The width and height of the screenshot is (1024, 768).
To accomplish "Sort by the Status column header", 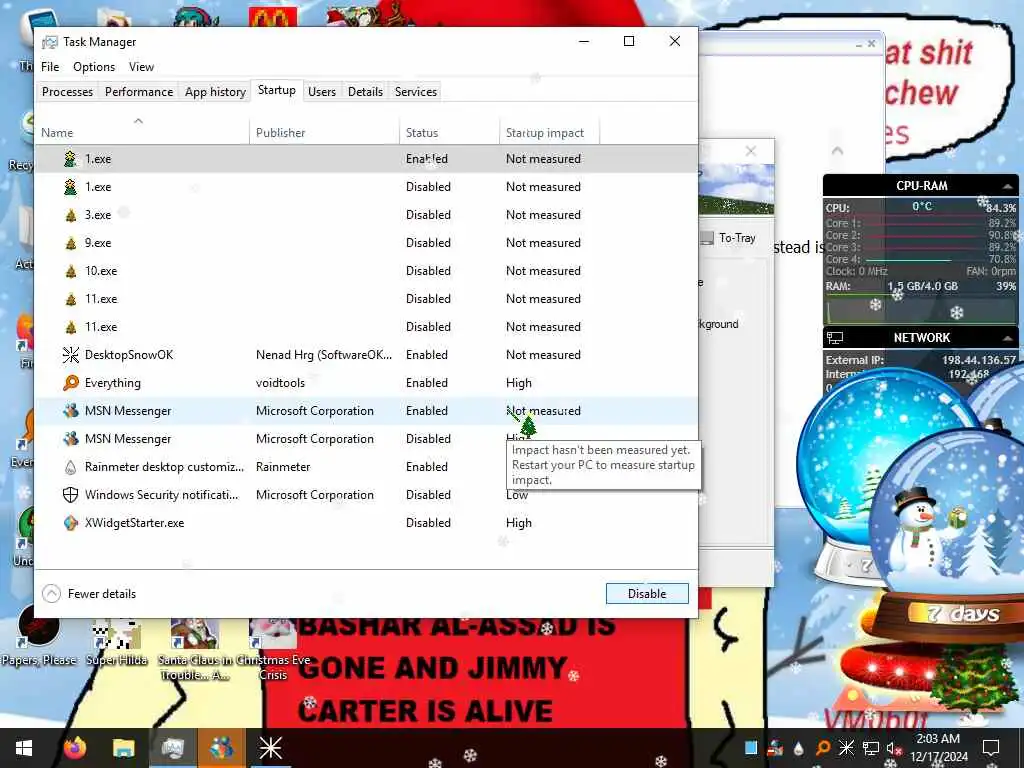I will point(449,133).
